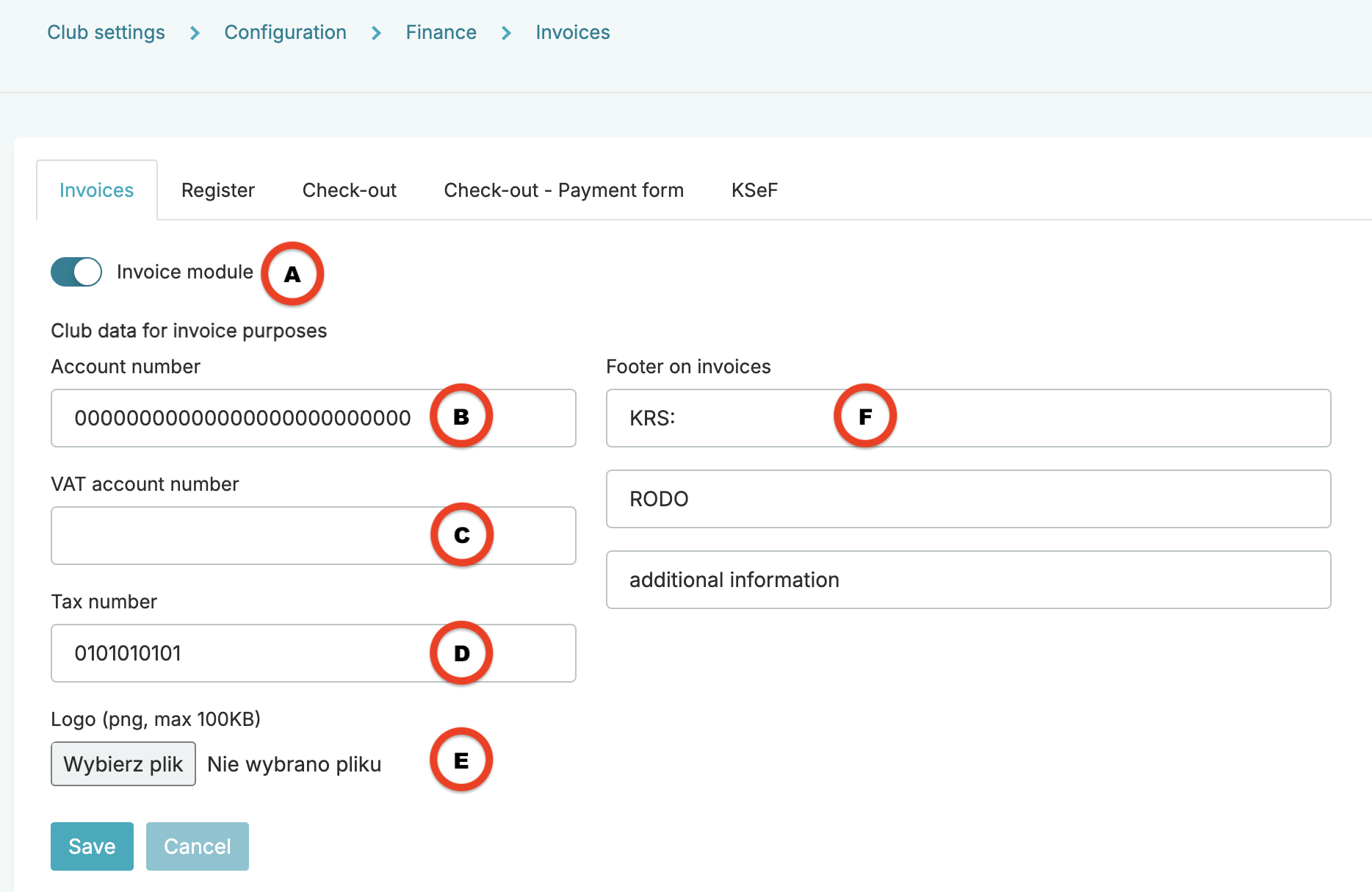The image size is (1372, 892).
Task: Navigate to Finance breadcrumb
Action: tap(441, 32)
